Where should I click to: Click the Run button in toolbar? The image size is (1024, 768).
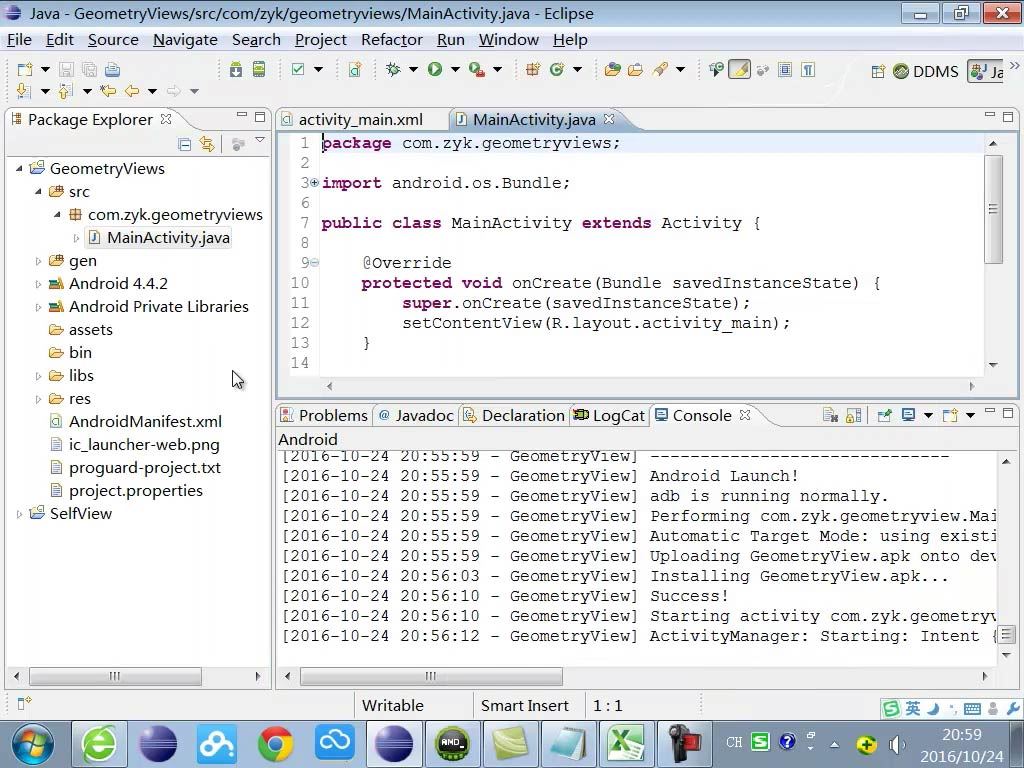click(435, 70)
